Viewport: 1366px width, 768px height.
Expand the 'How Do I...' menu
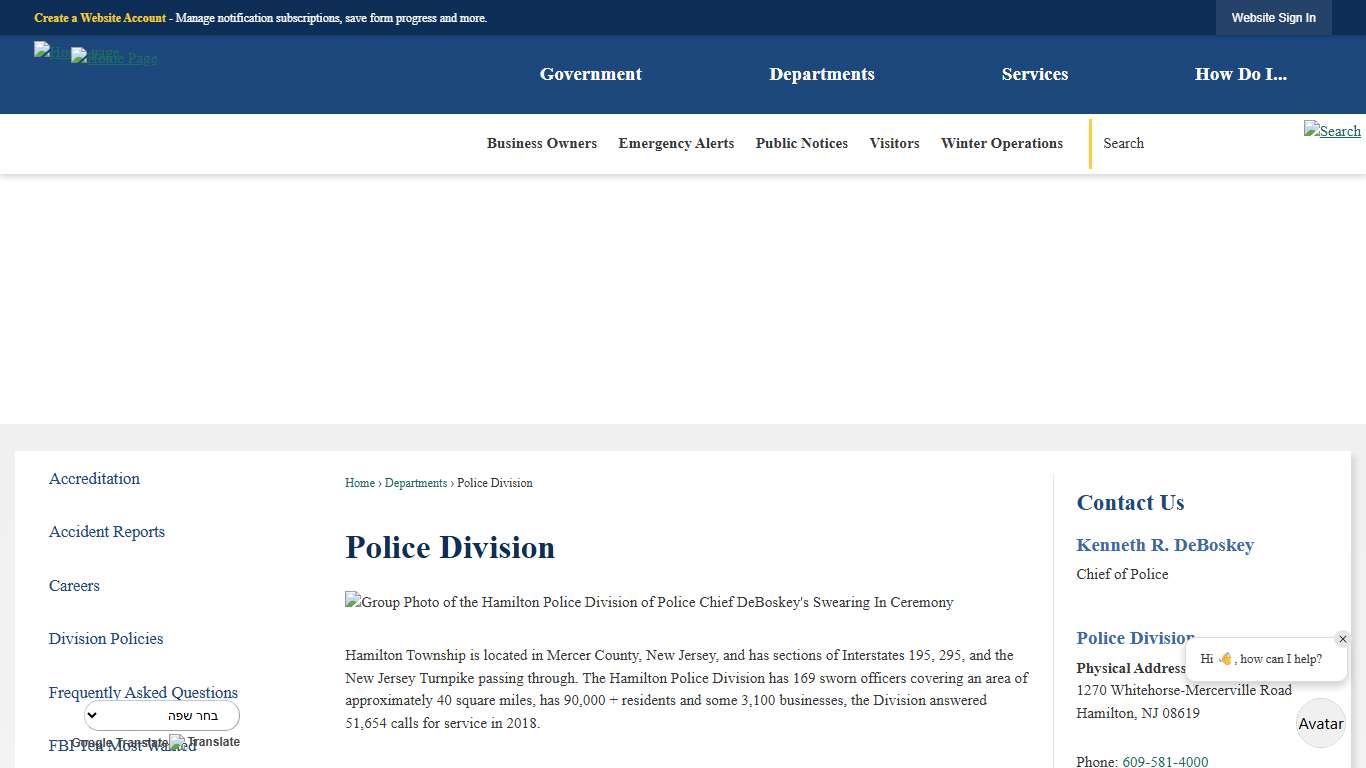pyautogui.click(x=1241, y=74)
